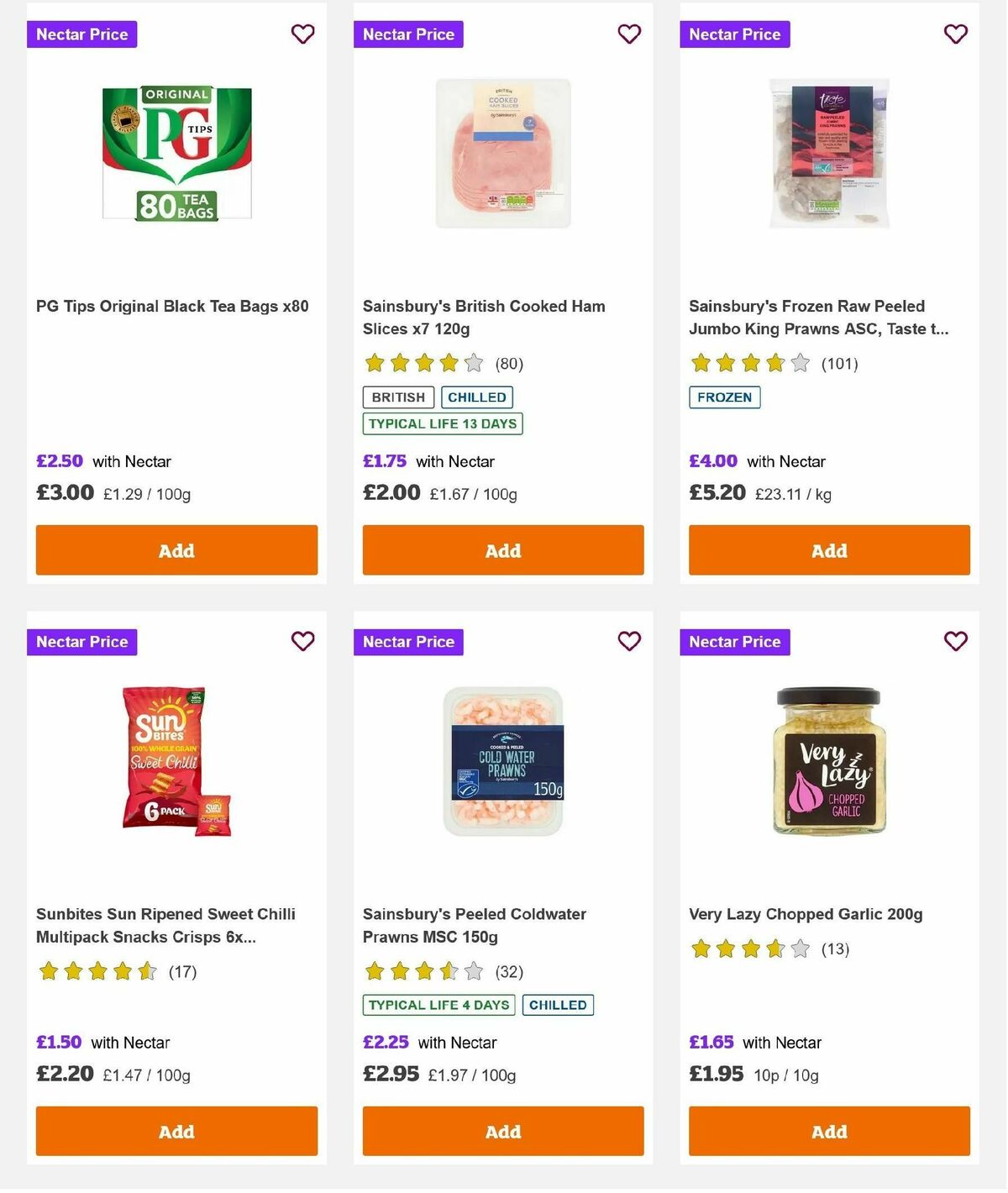This screenshot has height=1193, width=1008.
Task: Click the Nectar Price badge on Very Lazy garlic
Action: (735, 641)
